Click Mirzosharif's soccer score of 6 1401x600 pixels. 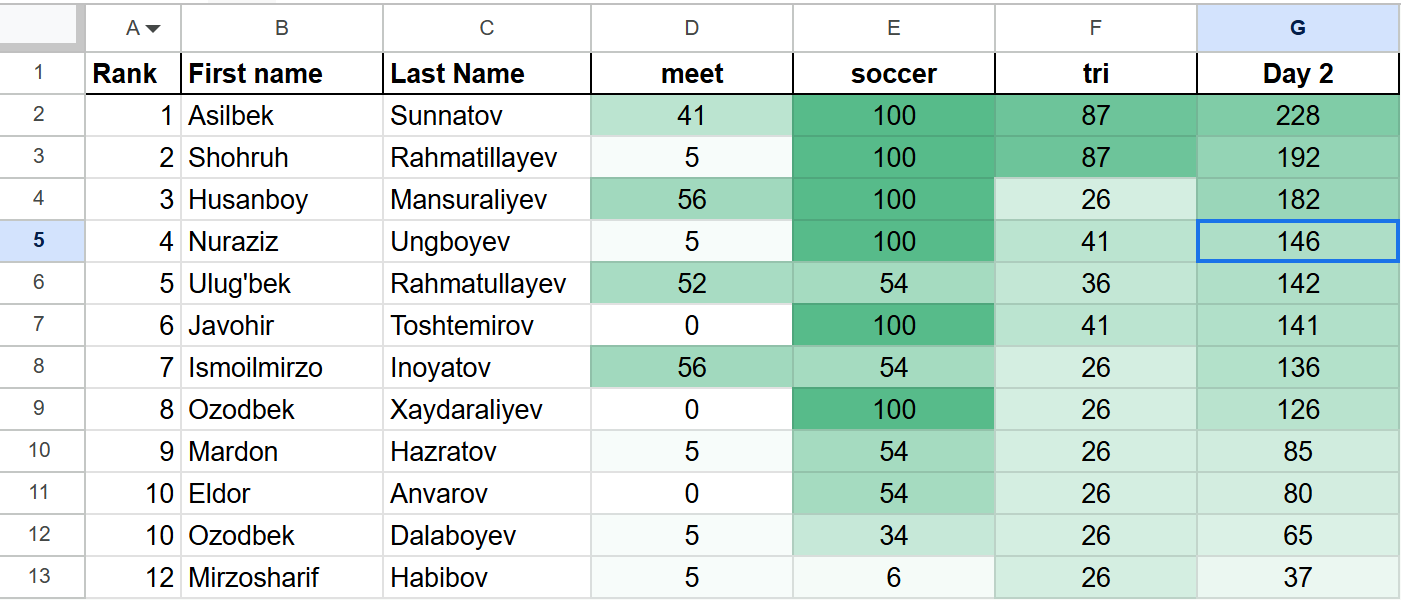(x=894, y=577)
